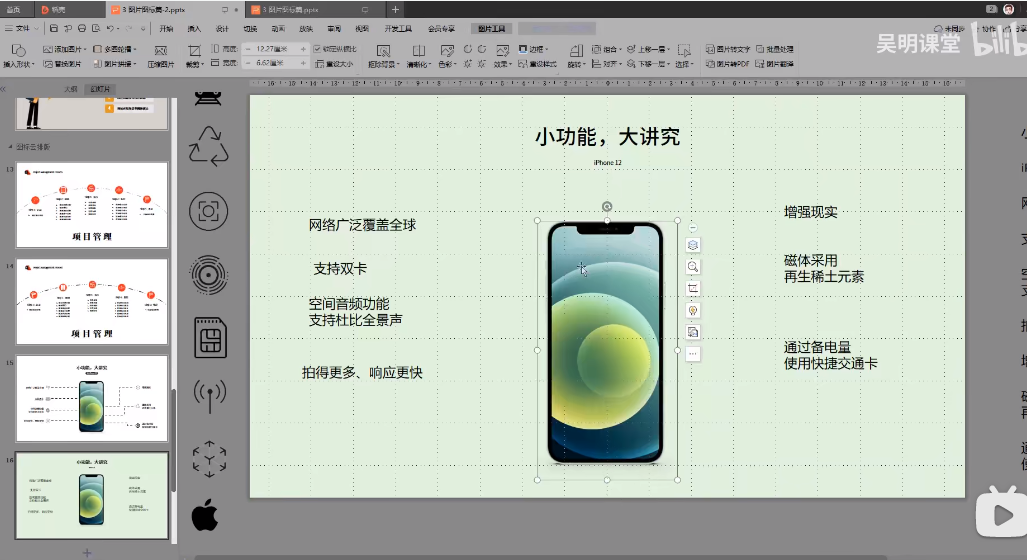Click the 支持双卡 text on slide
Image resolution: width=1027 pixels, height=560 pixels.
point(340,269)
